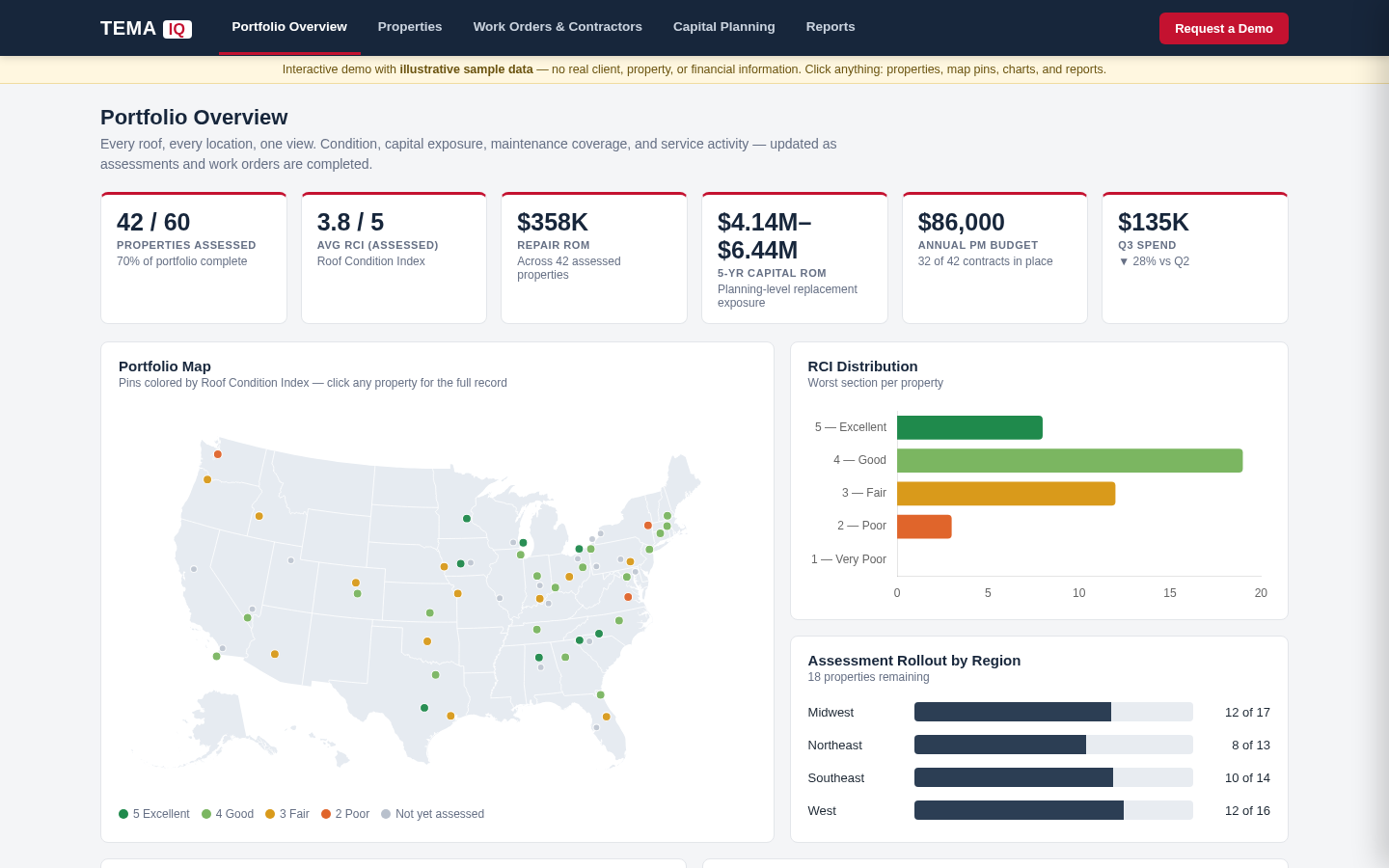The height and width of the screenshot is (868, 1389).
Task: Open the dark green Excellent pin in Minnesota
Action: point(467,519)
